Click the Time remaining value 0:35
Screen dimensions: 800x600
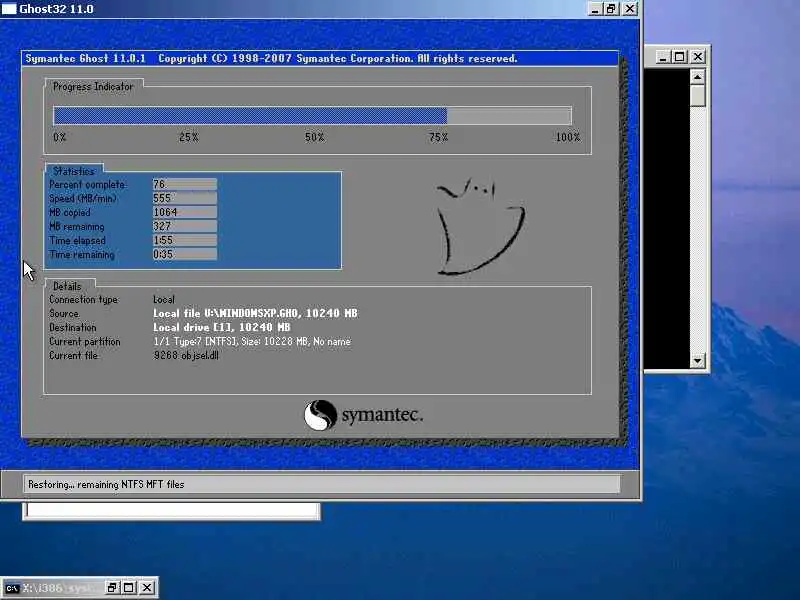pos(184,254)
